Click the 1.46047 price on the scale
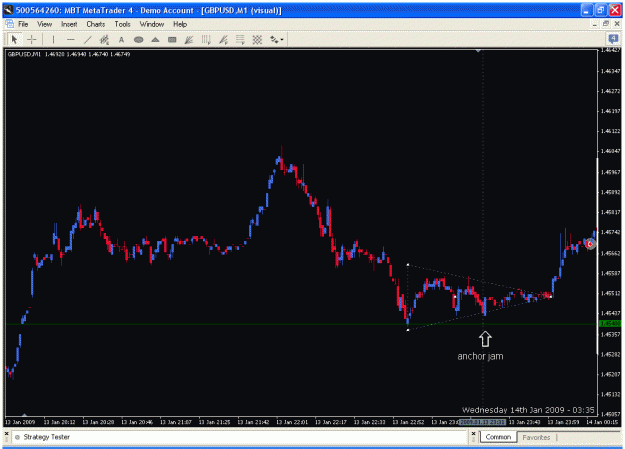This screenshot has height=449, width=625. [610, 151]
